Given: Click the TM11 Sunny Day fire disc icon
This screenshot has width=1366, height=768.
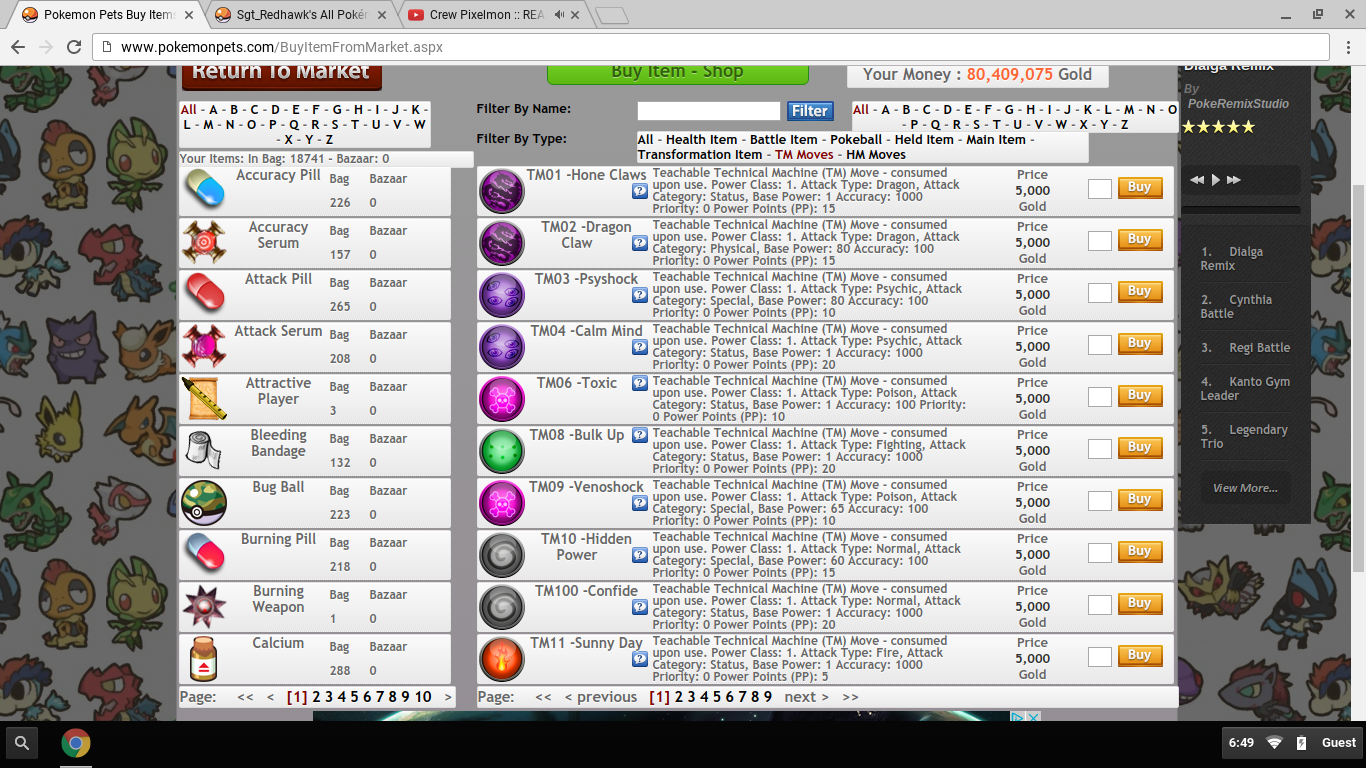Looking at the screenshot, I should click(x=502, y=659).
